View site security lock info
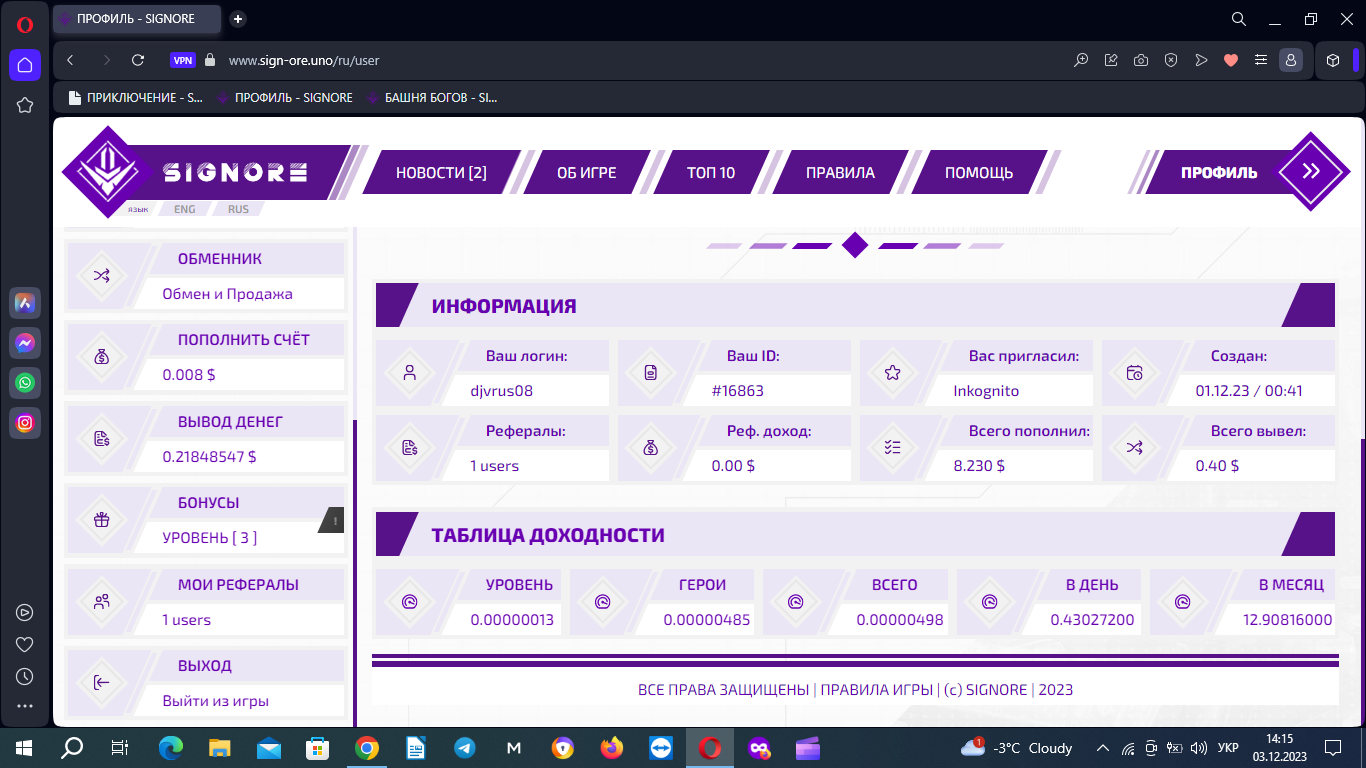Screen dimensions: 1366x768 (x=210, y=60)
